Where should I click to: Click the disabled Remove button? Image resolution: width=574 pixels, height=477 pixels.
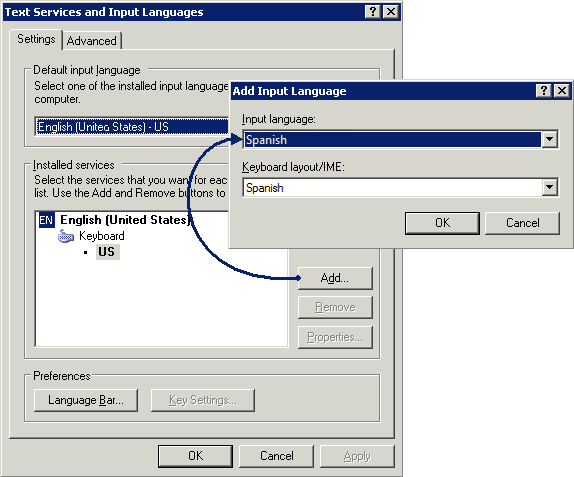(x=335, y=308)
